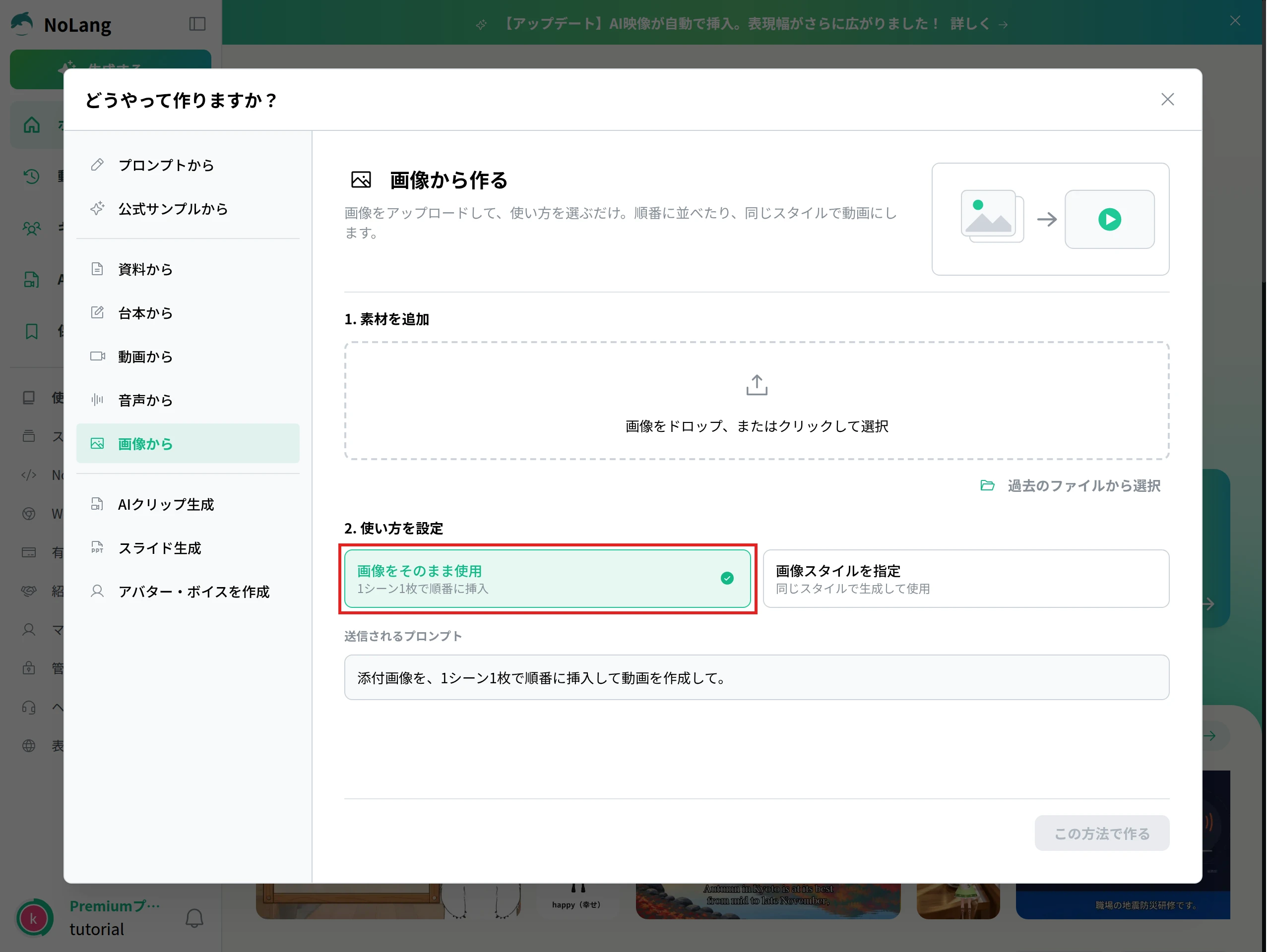Click the NoLang dolphin logo
Screen dimensions: 1270x952
click(22, 24)
